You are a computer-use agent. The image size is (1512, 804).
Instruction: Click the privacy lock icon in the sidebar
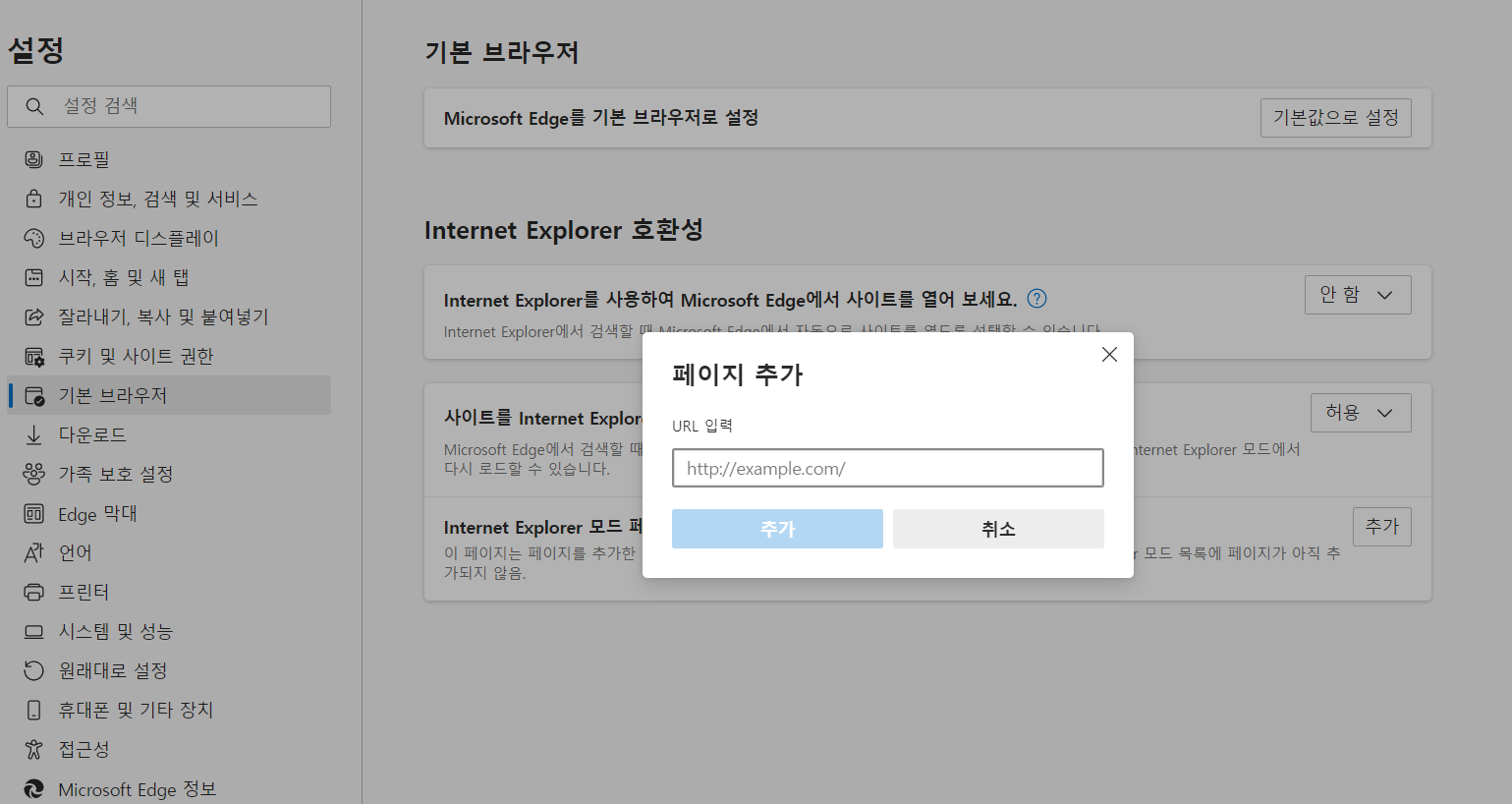(x=33, y=199)
